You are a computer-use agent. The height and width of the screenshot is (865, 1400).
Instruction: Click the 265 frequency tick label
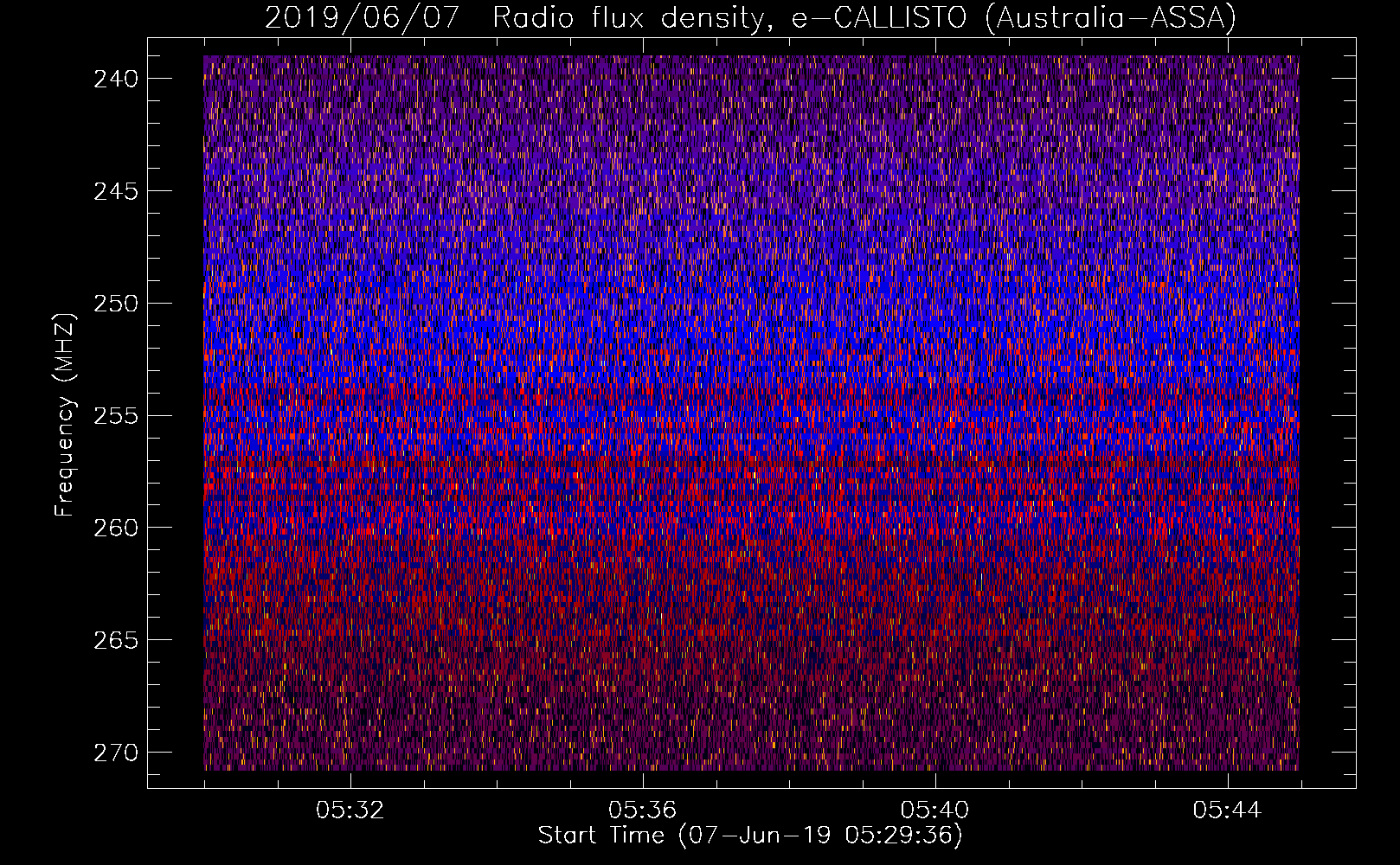116,640
